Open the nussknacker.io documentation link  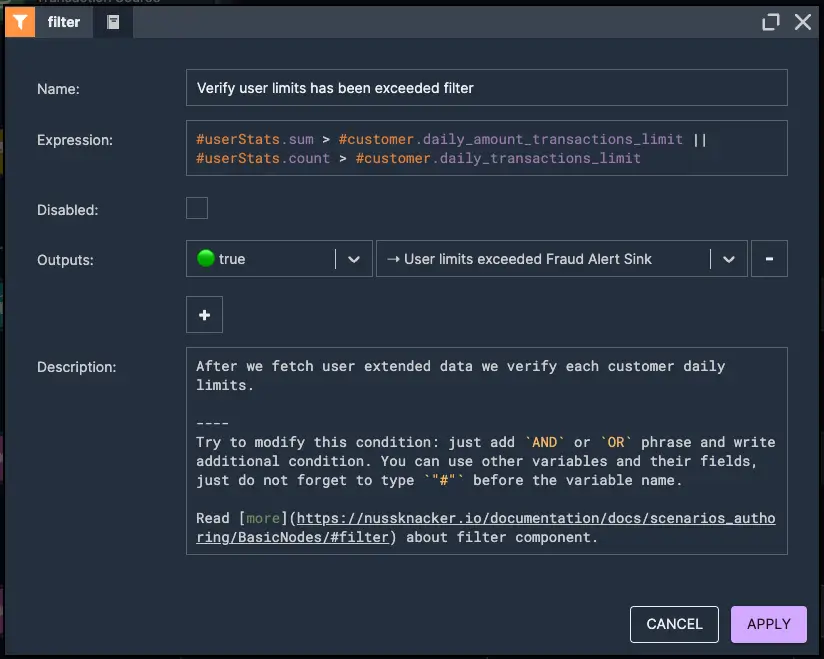[486, 528]
